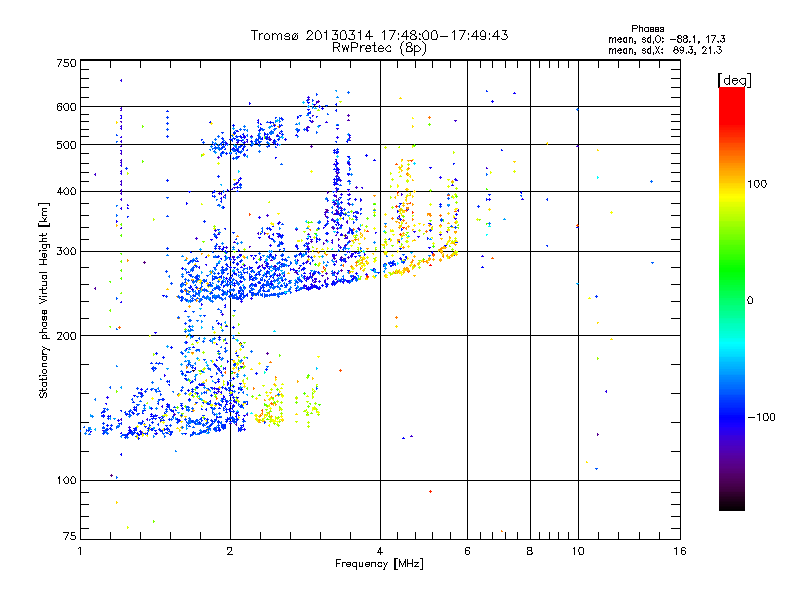
Task: Click the plot title 'Tromsø 20130314 17:48:00-17:49:43'
Action: (x=379, y=35)
